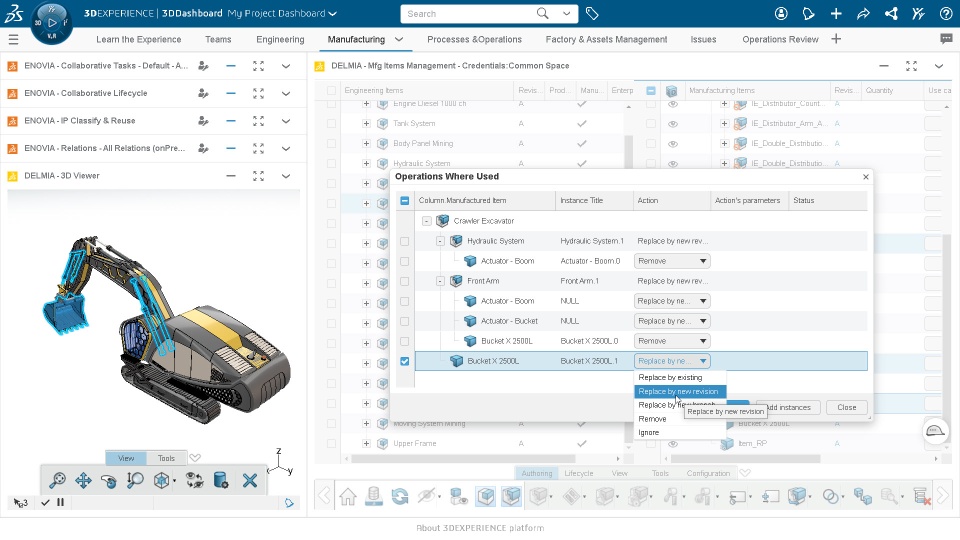960x540 pixels.
Task: Click the blue X tool in 3D Viewer toolbar
Action: point(250,481)
